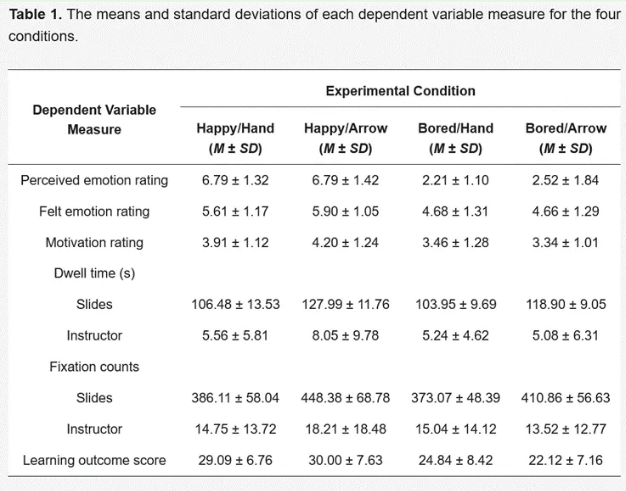Click the cell value "22.12 ± 7.16"
Screen dimensions: 626x491
(565, 461)
